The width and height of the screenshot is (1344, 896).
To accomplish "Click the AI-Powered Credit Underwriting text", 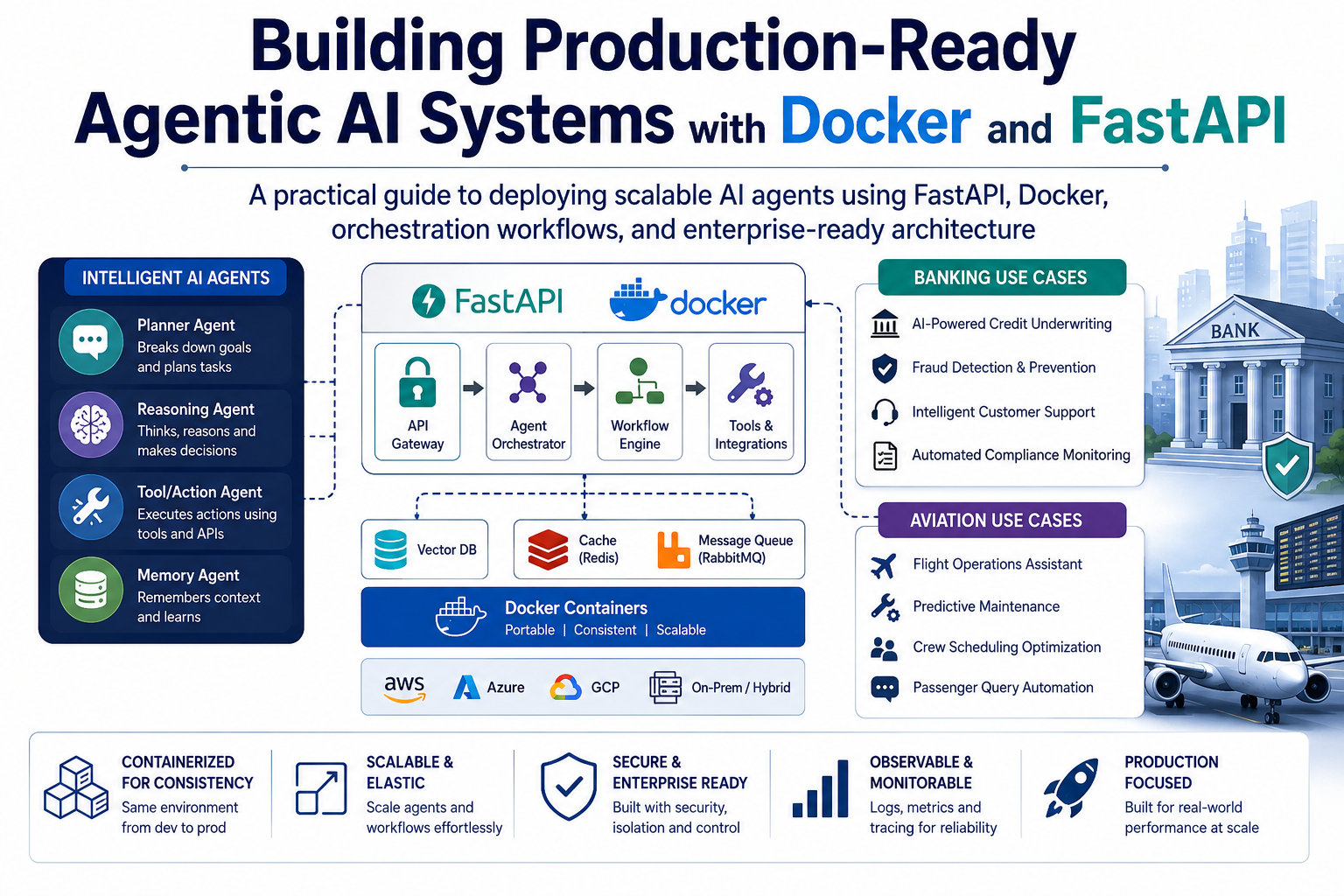I will (x=1011, y=324).
